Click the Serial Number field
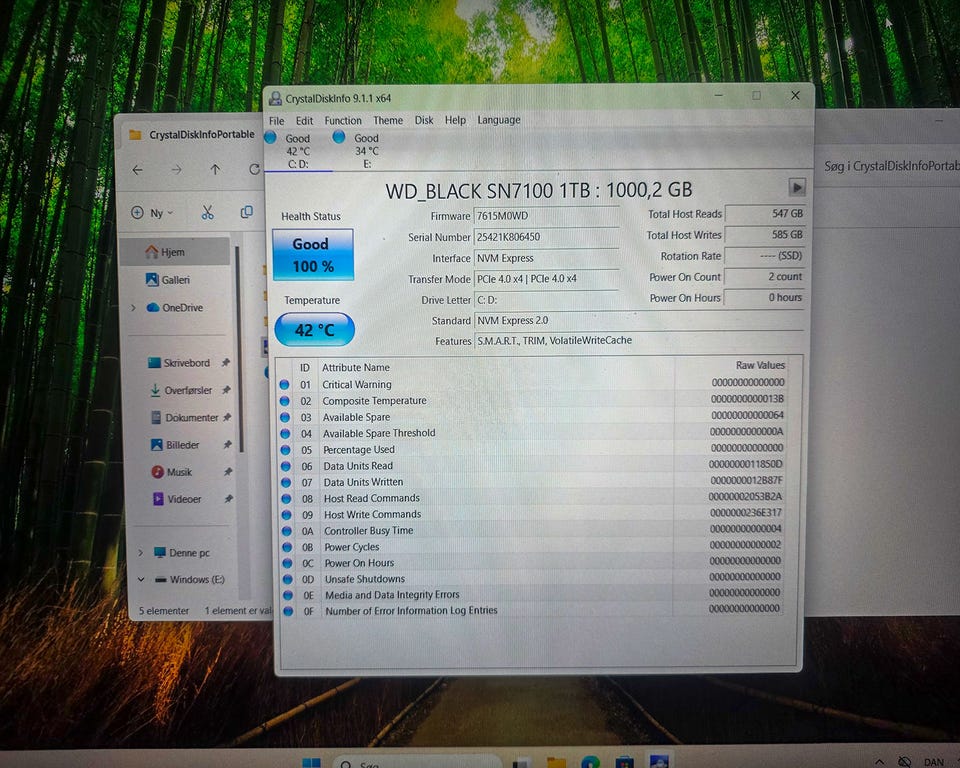This screenshot has width=960, height=768. [x=546, y=237]
